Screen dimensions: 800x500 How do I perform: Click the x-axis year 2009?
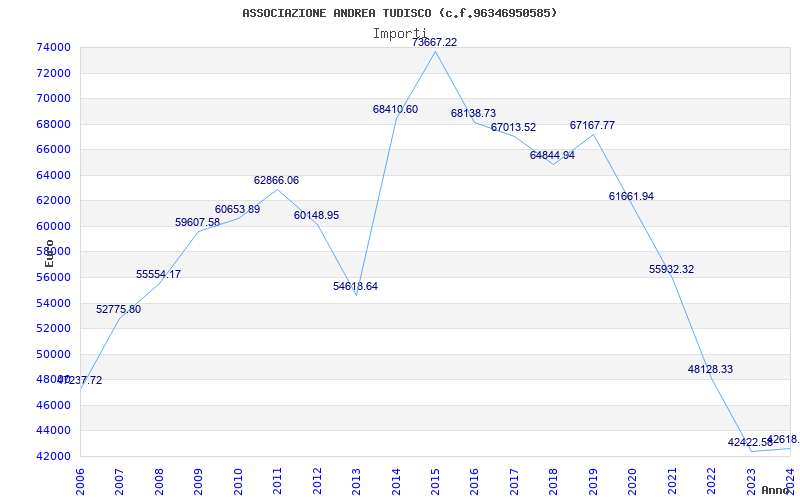click(x=198, y=481)
